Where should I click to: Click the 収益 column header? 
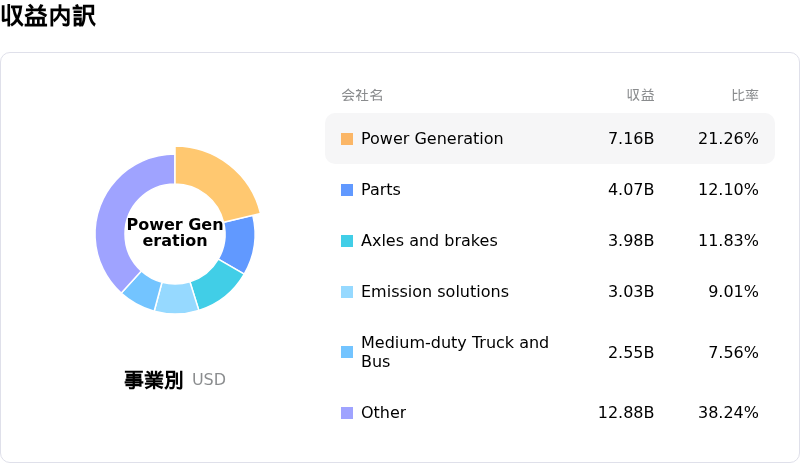[x=640, y=96]
